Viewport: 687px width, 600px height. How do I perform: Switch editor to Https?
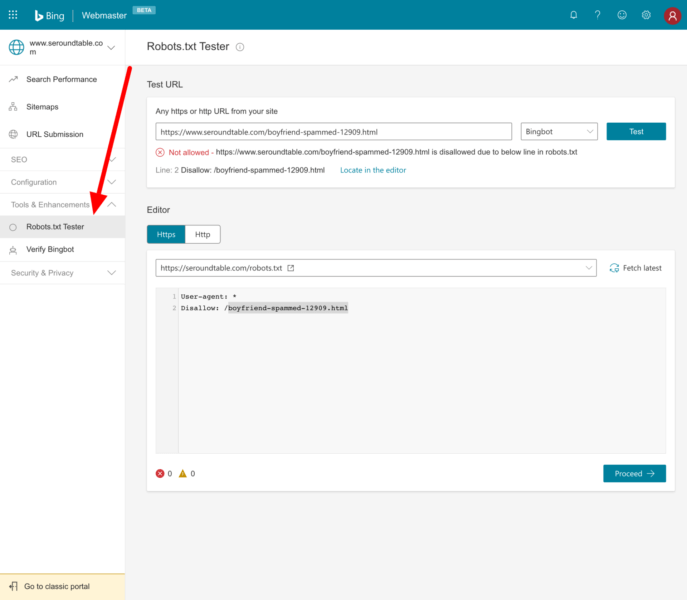point(165,234)
